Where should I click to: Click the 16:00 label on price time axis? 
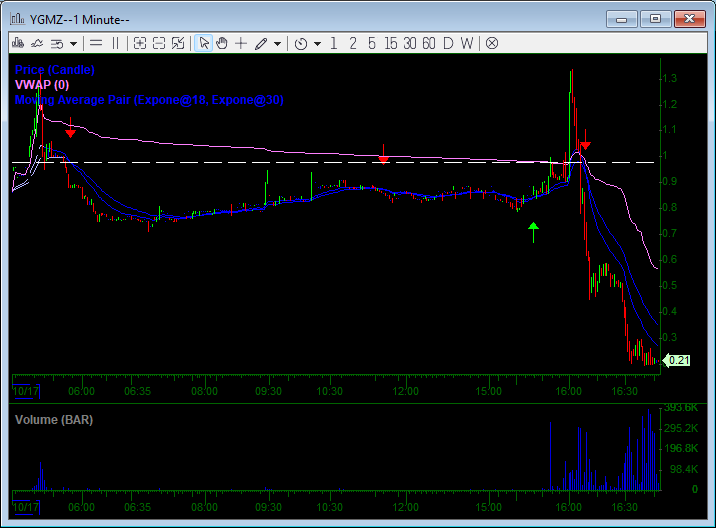569,391
